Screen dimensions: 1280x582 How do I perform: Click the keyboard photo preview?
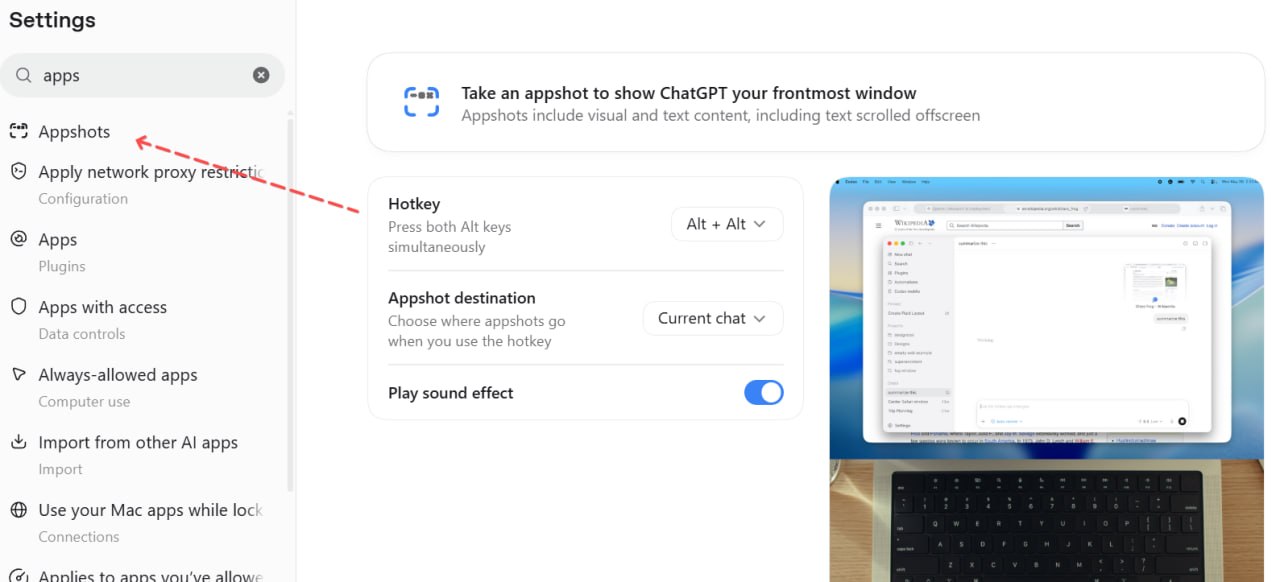coord(1046,521)
